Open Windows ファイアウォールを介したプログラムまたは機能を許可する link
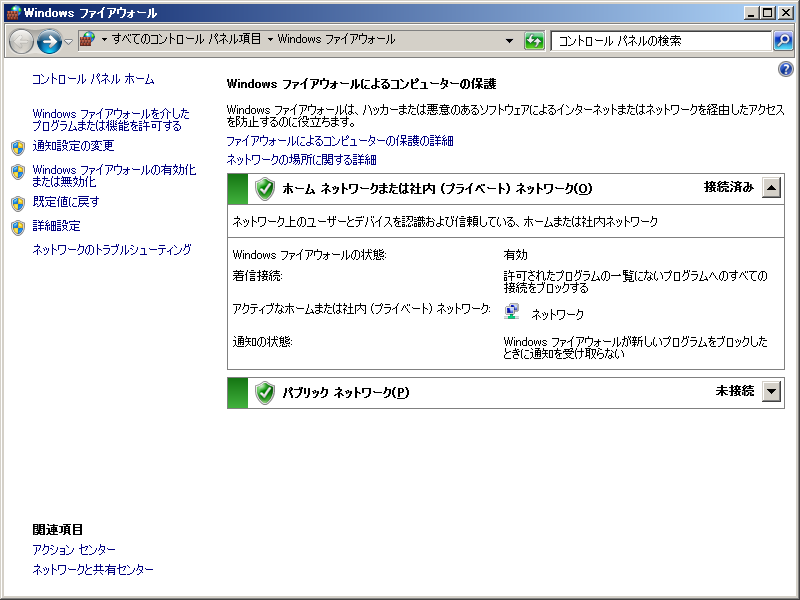The width and height of the screenshot is (800, 600). 111,119
